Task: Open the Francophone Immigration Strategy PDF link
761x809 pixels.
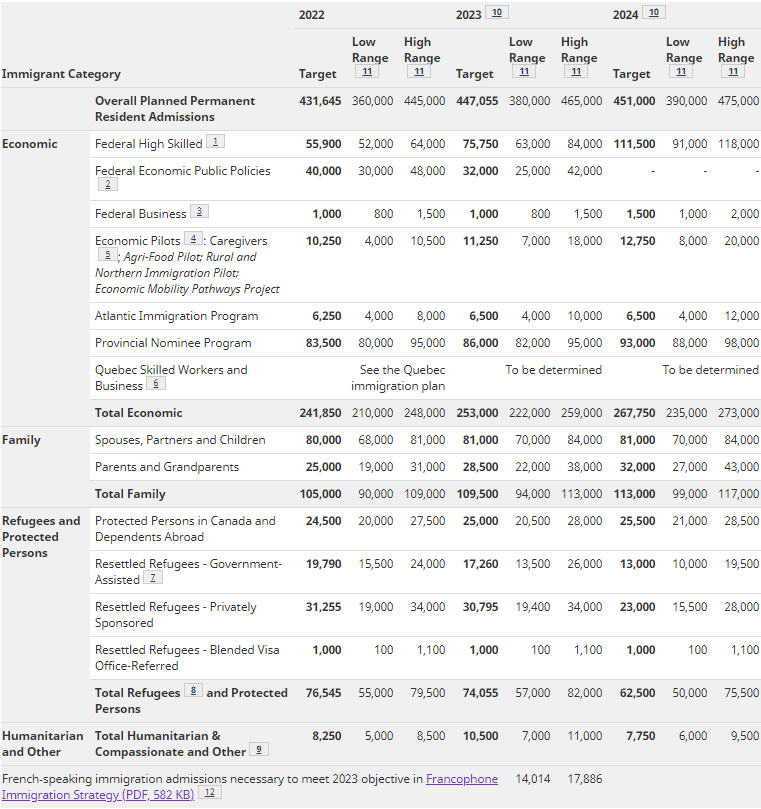Action: click(x=250, y=787)
